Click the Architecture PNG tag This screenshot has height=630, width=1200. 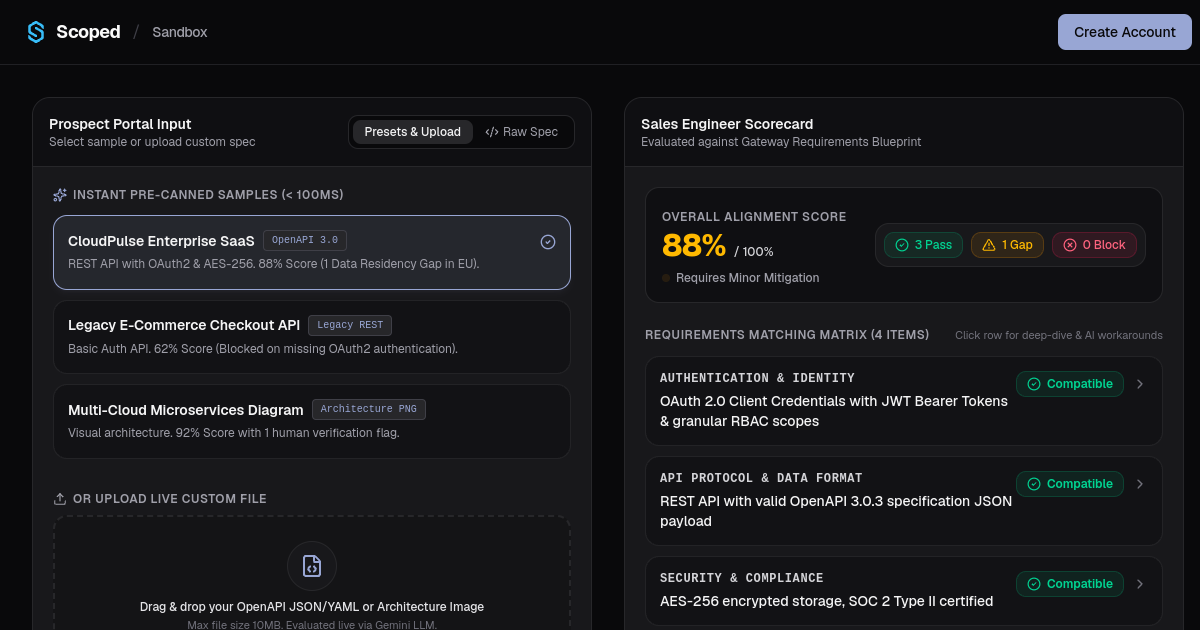pos(369,409)
